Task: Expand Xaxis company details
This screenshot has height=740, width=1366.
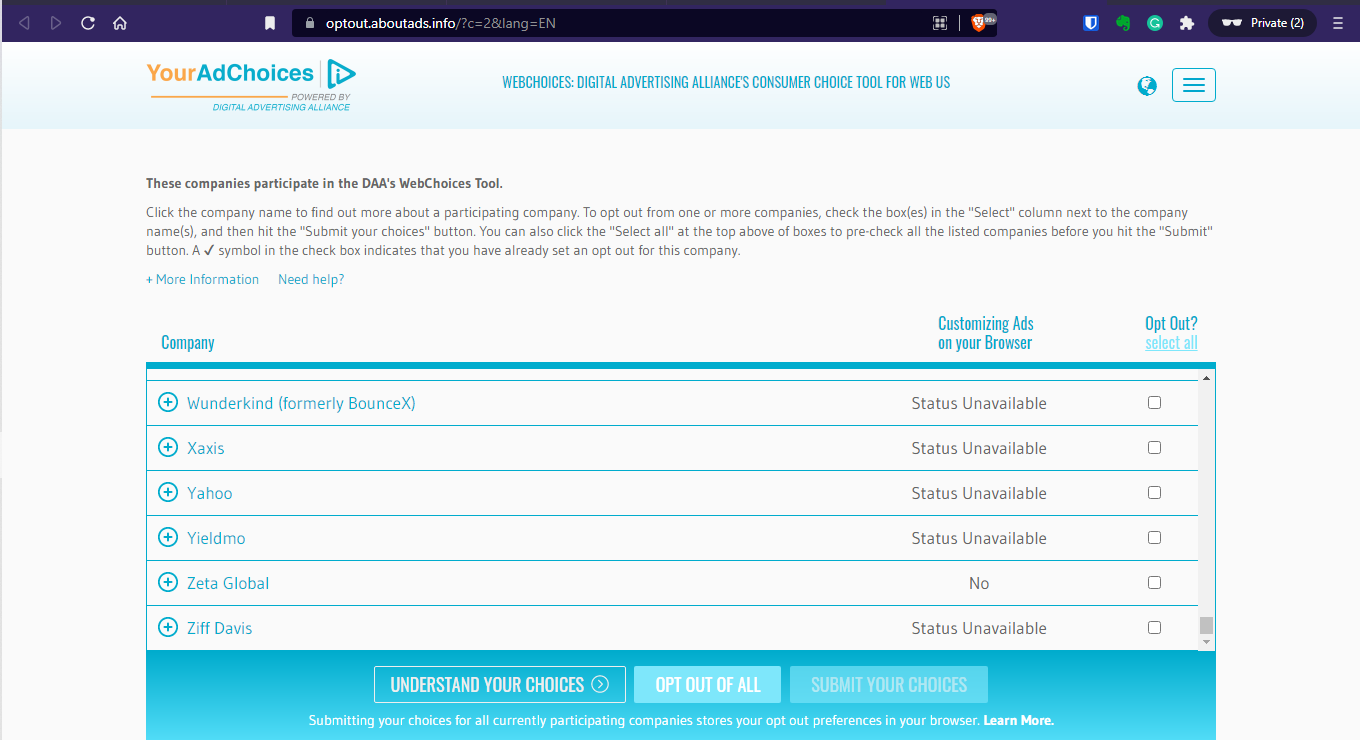Action: tap(168, 448)
